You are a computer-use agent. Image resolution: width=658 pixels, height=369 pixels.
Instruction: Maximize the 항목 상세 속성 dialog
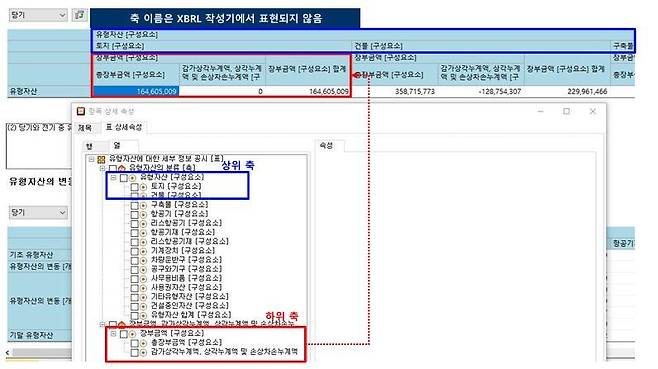tap(567, 111)
